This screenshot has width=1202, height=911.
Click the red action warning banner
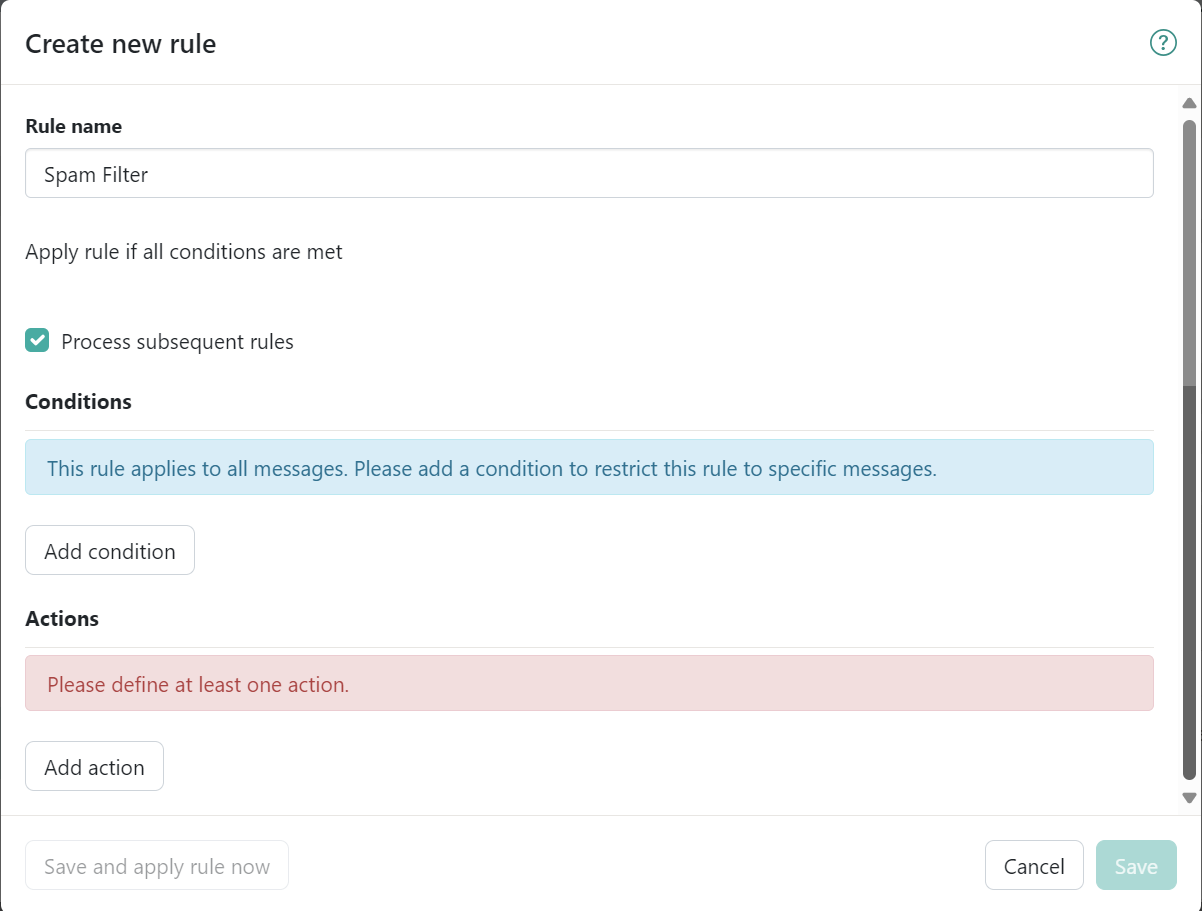[x=589, y=683]
